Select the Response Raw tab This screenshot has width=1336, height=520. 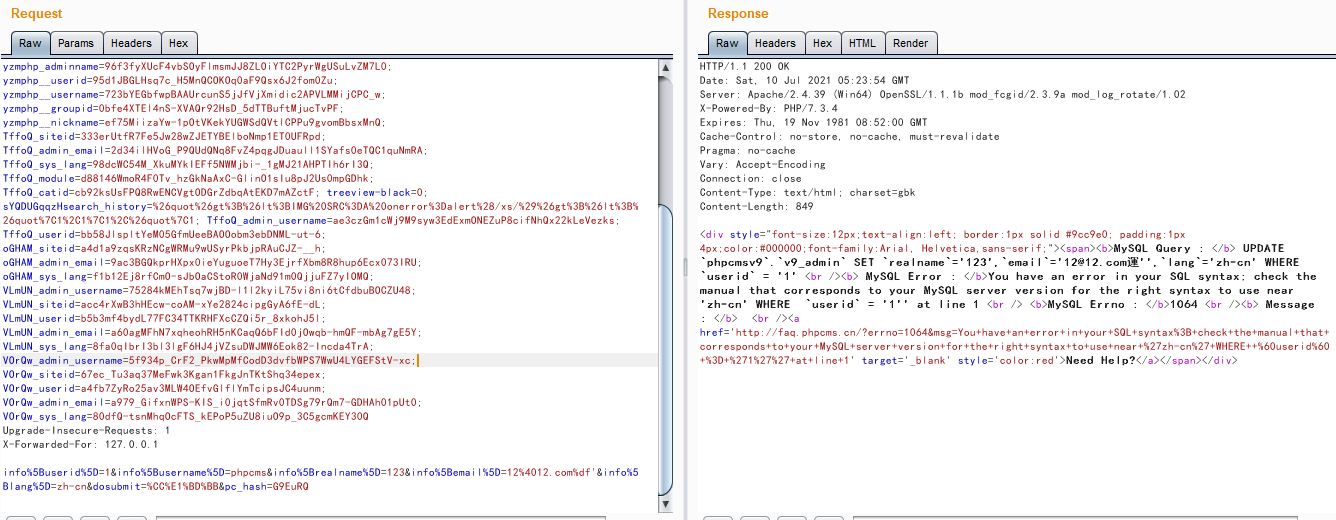click(x=727, y=43)
